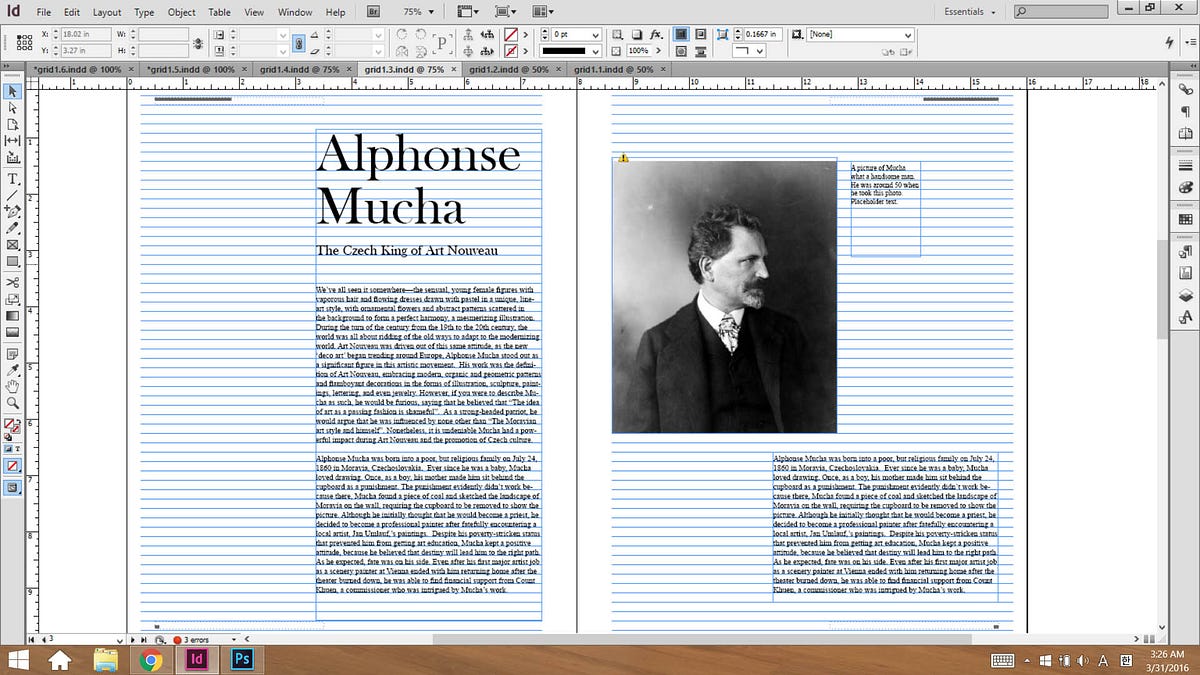Toggle constrain proportions chain-link button
Image resolution: width=1200 pixels, height=675 pixels.
pyautogui.click(x=199, y=42)
